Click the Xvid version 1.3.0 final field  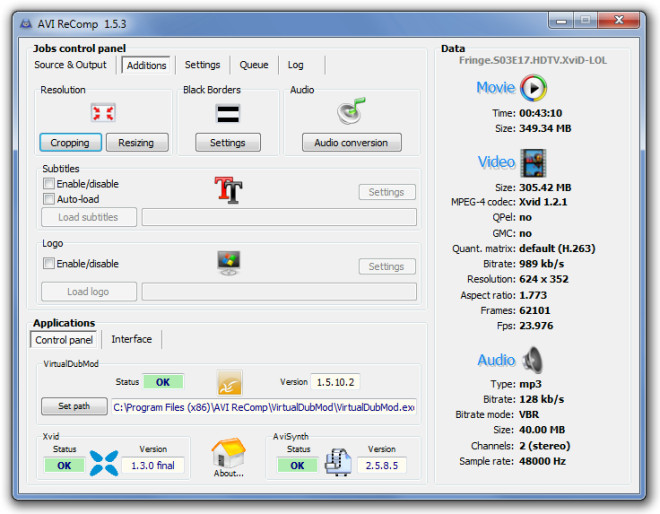(153, 465)
